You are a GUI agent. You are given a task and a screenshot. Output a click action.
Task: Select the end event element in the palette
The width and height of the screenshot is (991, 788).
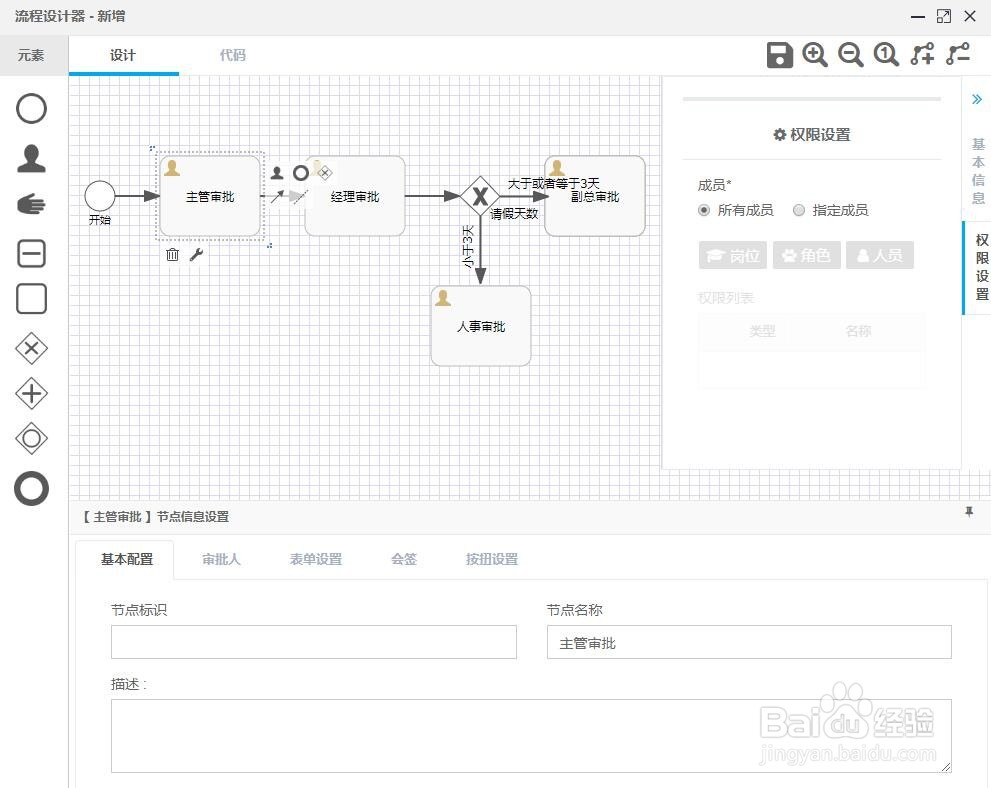click(x=31, y=489)
